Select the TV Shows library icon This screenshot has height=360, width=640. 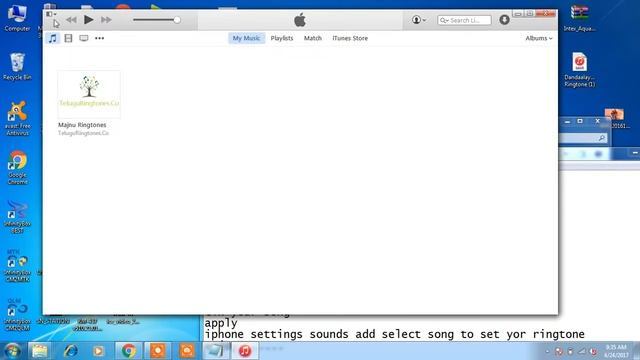tap(84, 38)
